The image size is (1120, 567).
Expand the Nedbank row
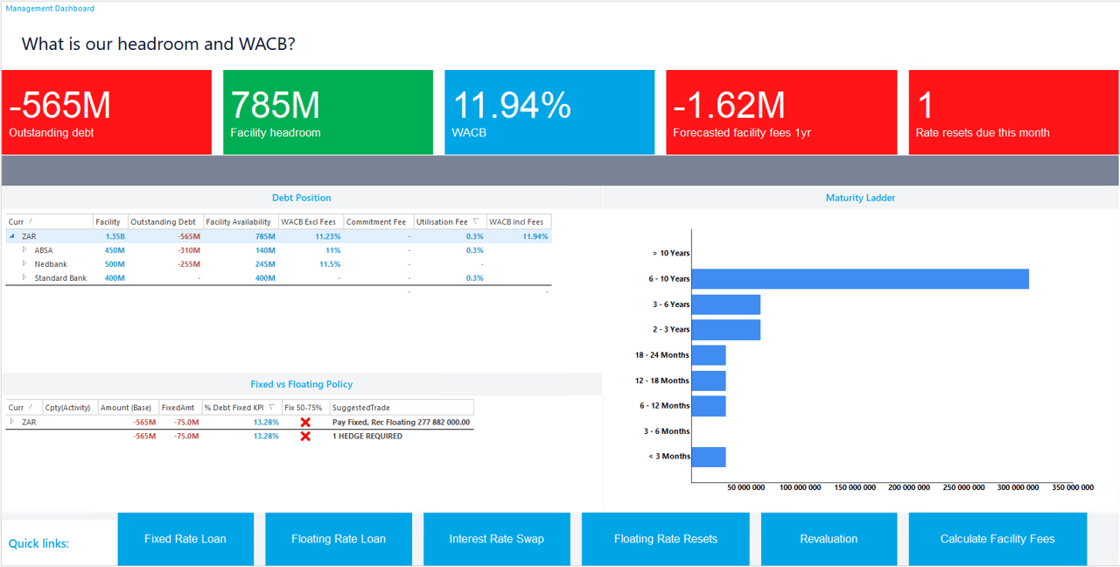(24, 264)
